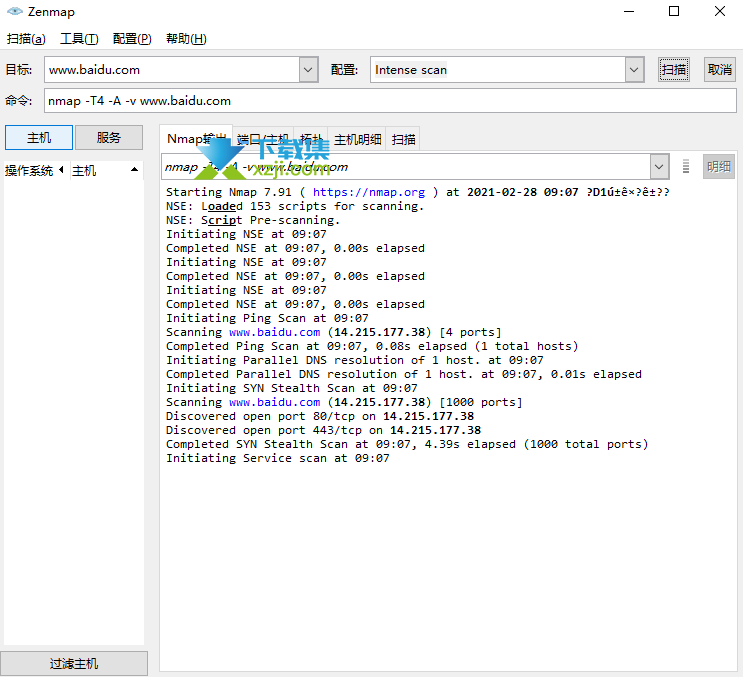Open the 帮助(H) menu
Viewport: 743px width, 677px height.
point(186,39)
